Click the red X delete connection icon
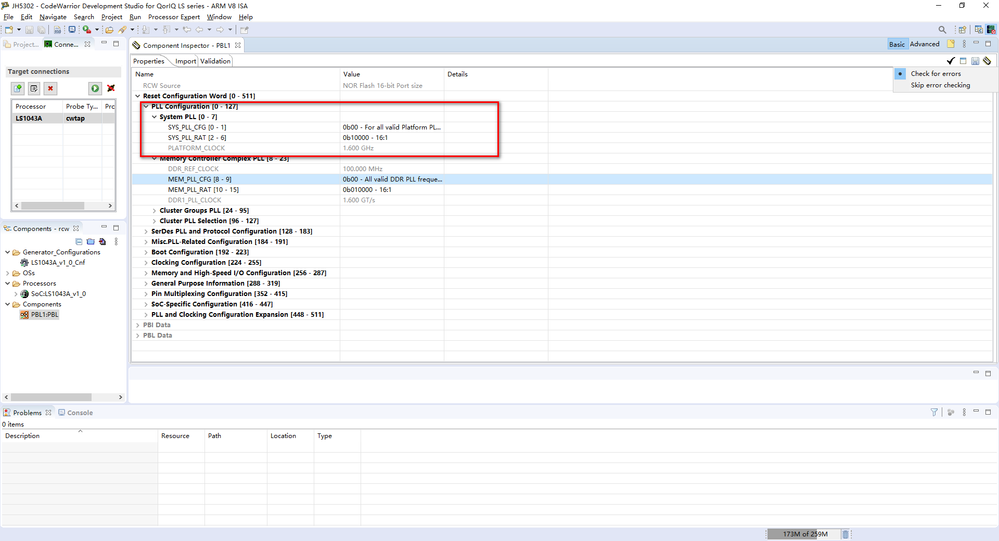Image resolution: width=999 pixels, height=541 pixels. coord(50,88)
